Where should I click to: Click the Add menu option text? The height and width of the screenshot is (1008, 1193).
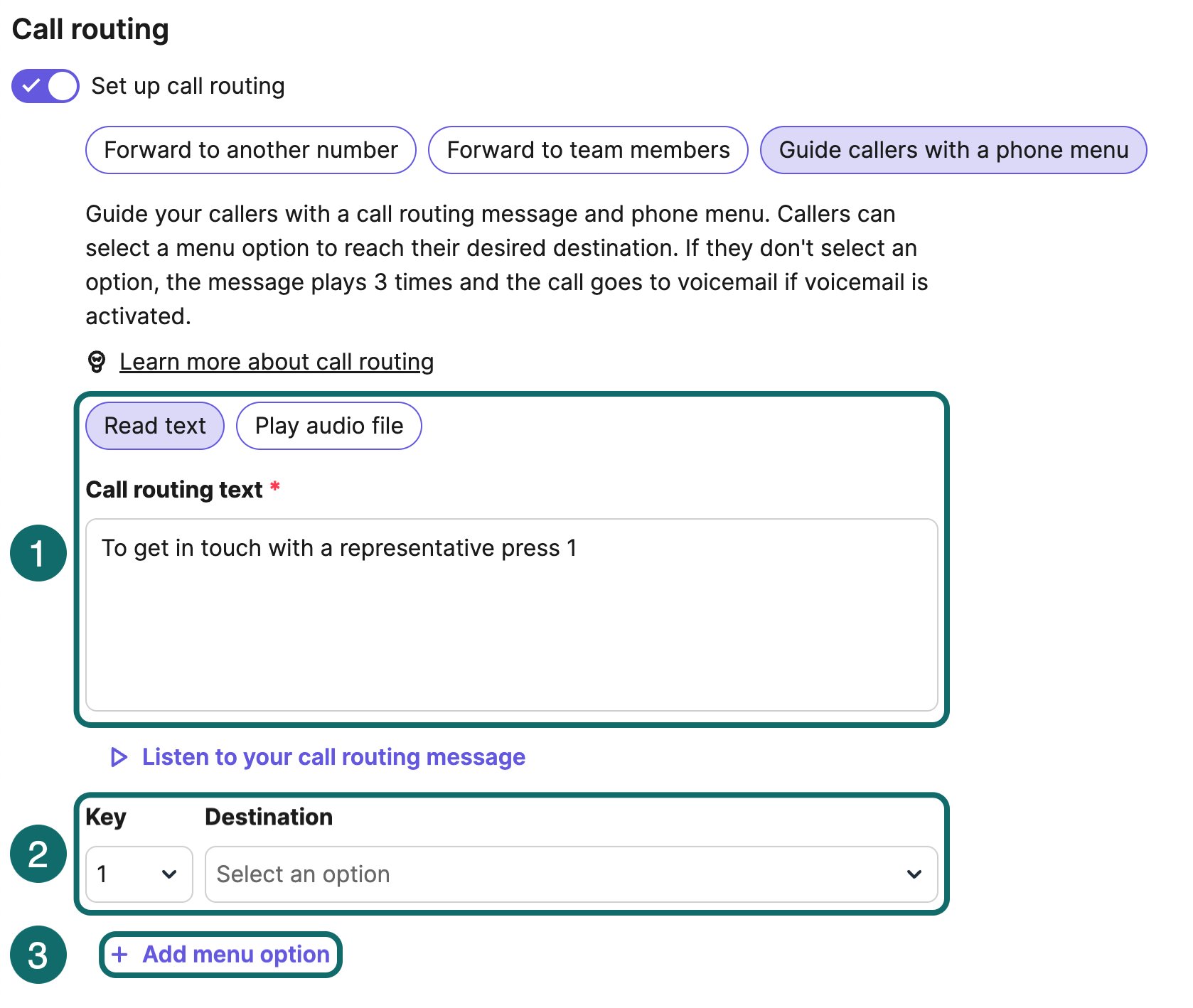click(236, 954)
